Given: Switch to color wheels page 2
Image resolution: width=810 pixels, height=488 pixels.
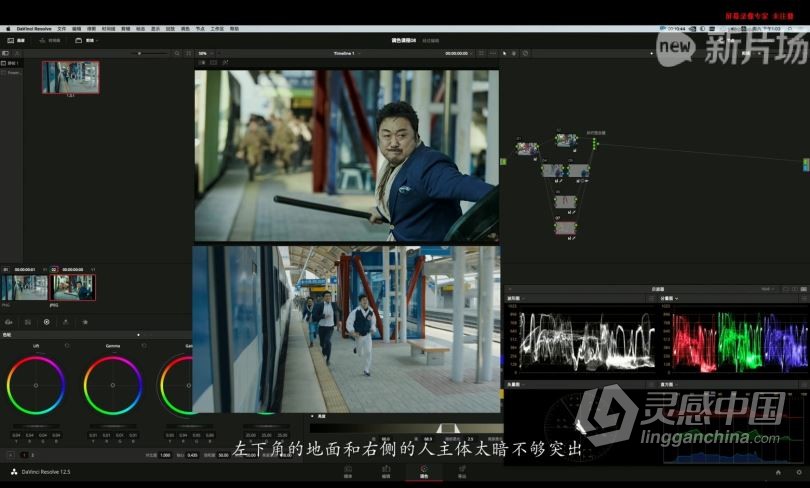Looking at the screenshot, I should [x=33, y=455].
